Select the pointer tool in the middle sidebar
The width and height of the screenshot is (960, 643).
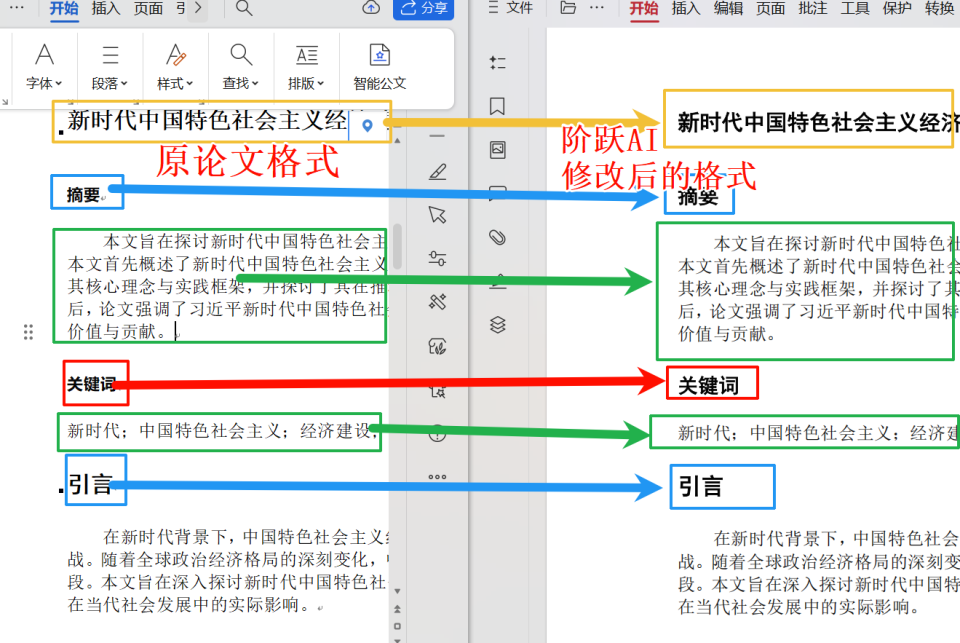point(437,213)
